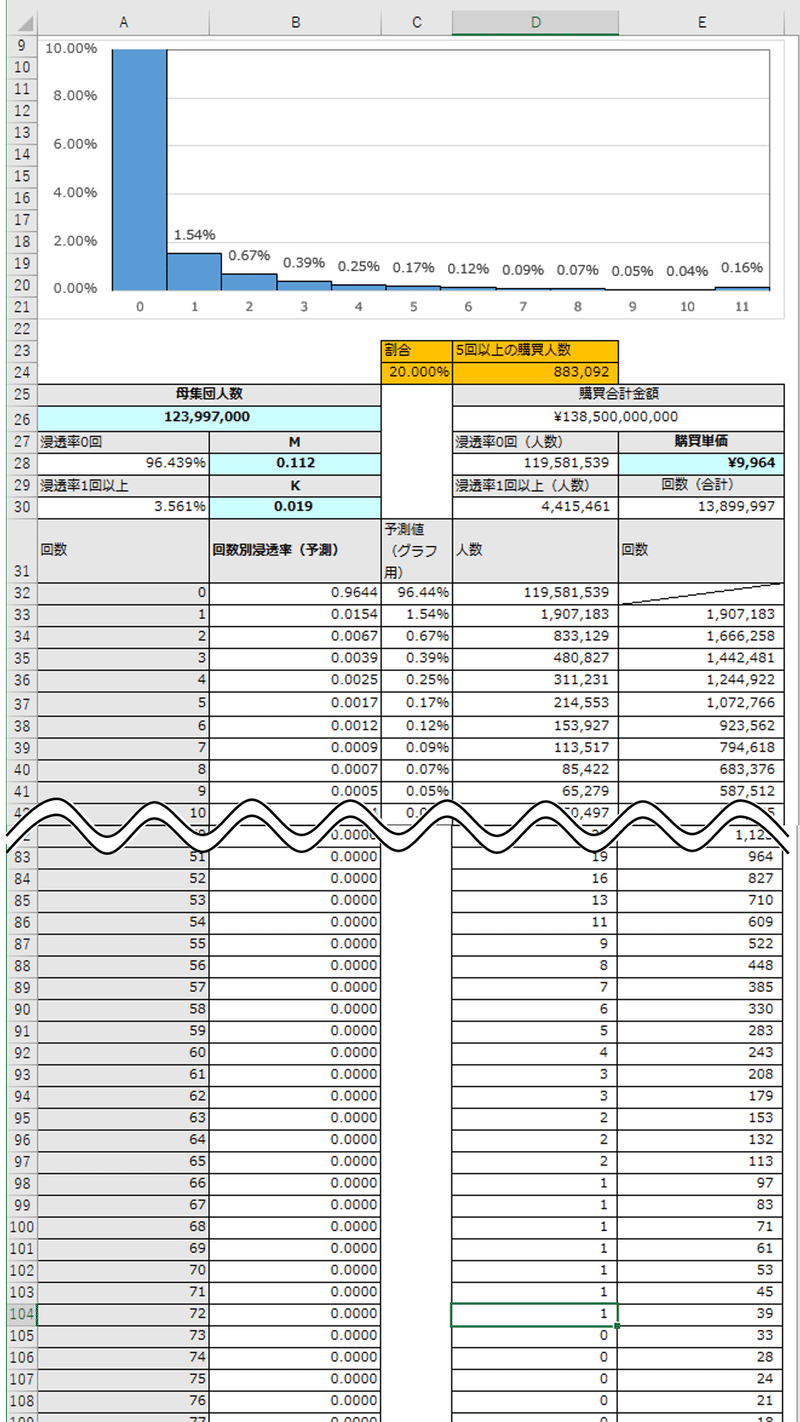The height and width of the screenshot is (1422, 800).
Task: Select the 480,827 cell
Action: (x=535, y=659)
